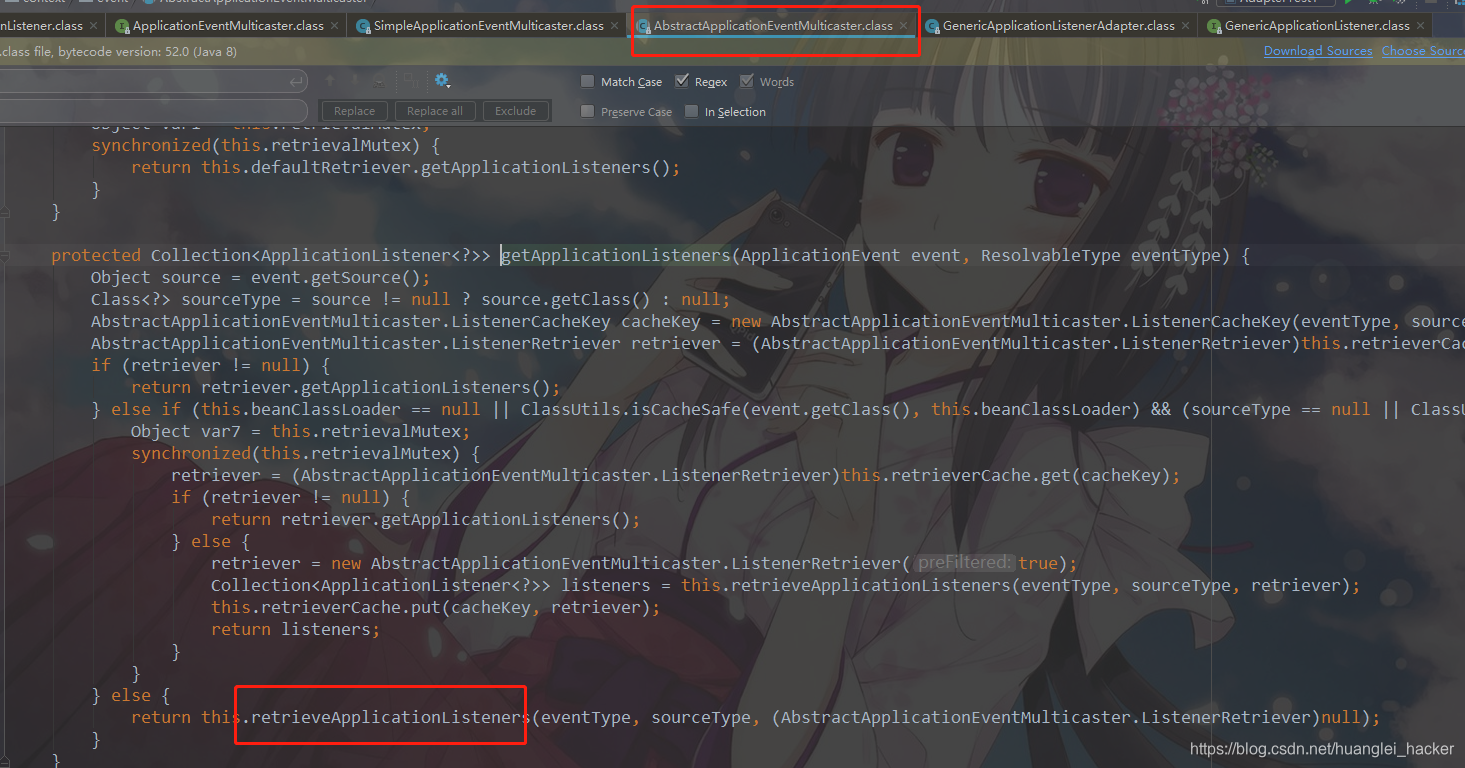1465x768 pixels.
Task: Click the 'return listeners;' statement
Action: pyautogui.click(x=296, y=630)
